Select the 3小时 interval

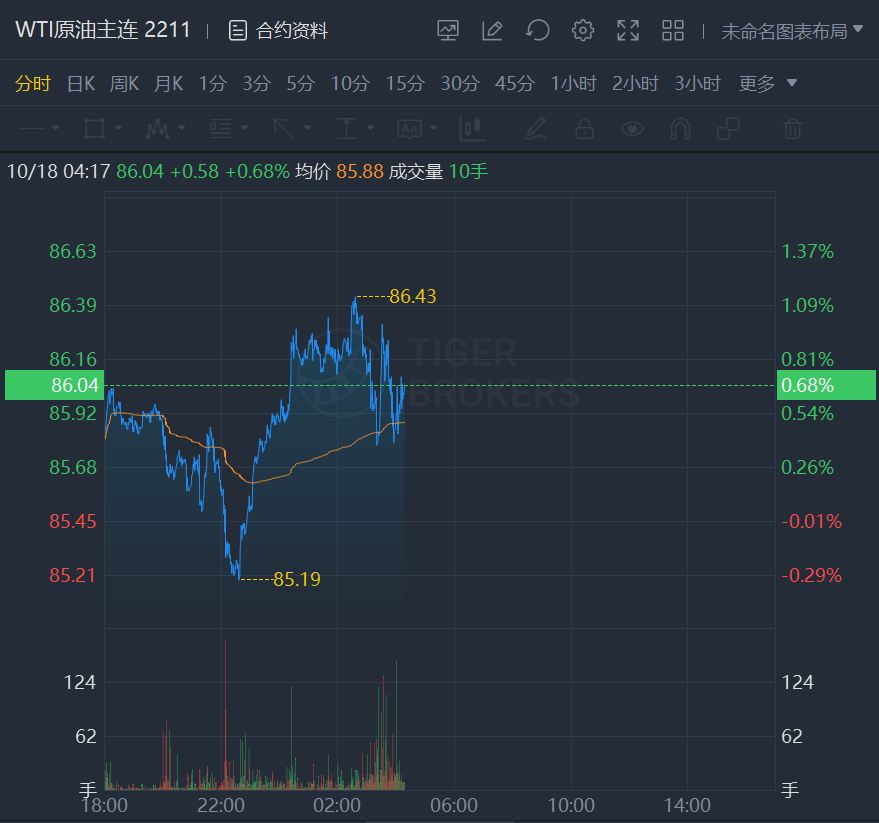click(x=697, y=84)
